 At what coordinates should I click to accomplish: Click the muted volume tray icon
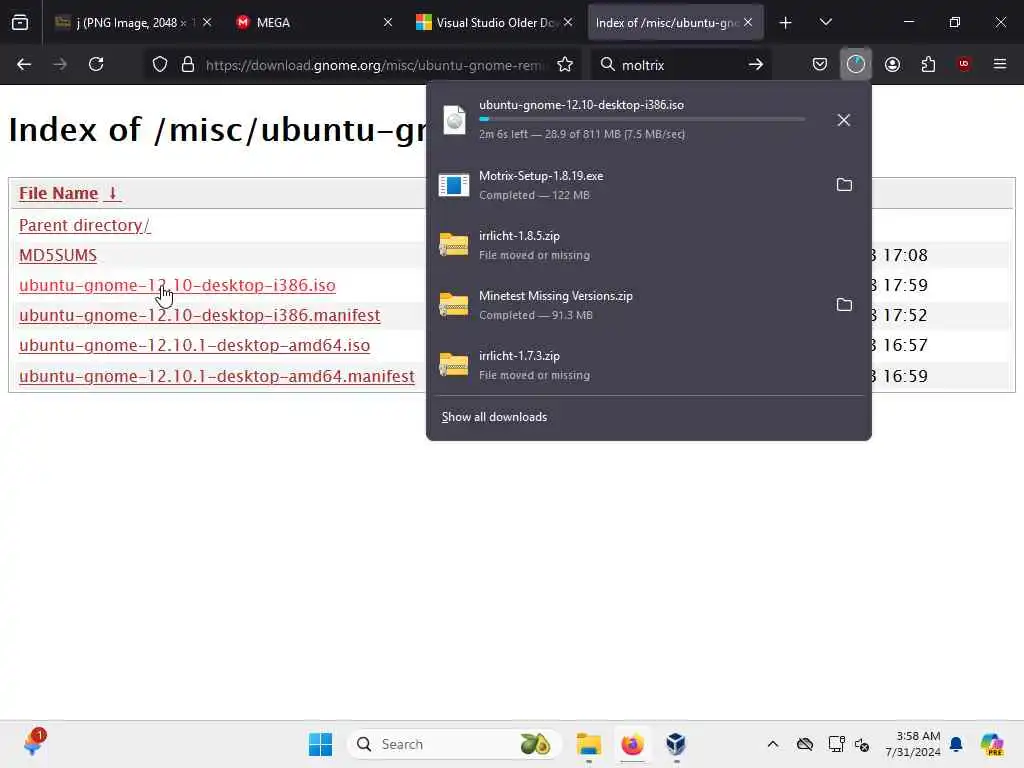pos(862,744)
